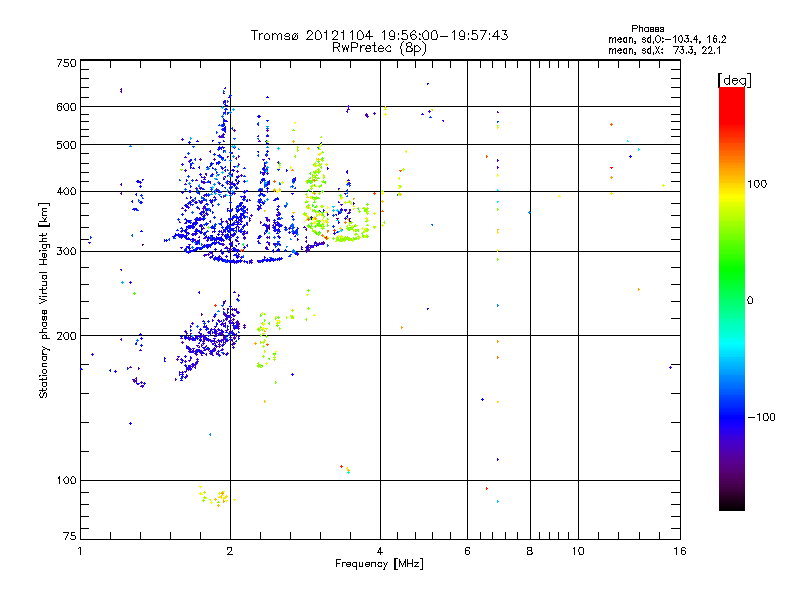The height and width of the screenshot is (600, 800).
Task: Click the "750" height tick label
Action: tap(67, 64)
